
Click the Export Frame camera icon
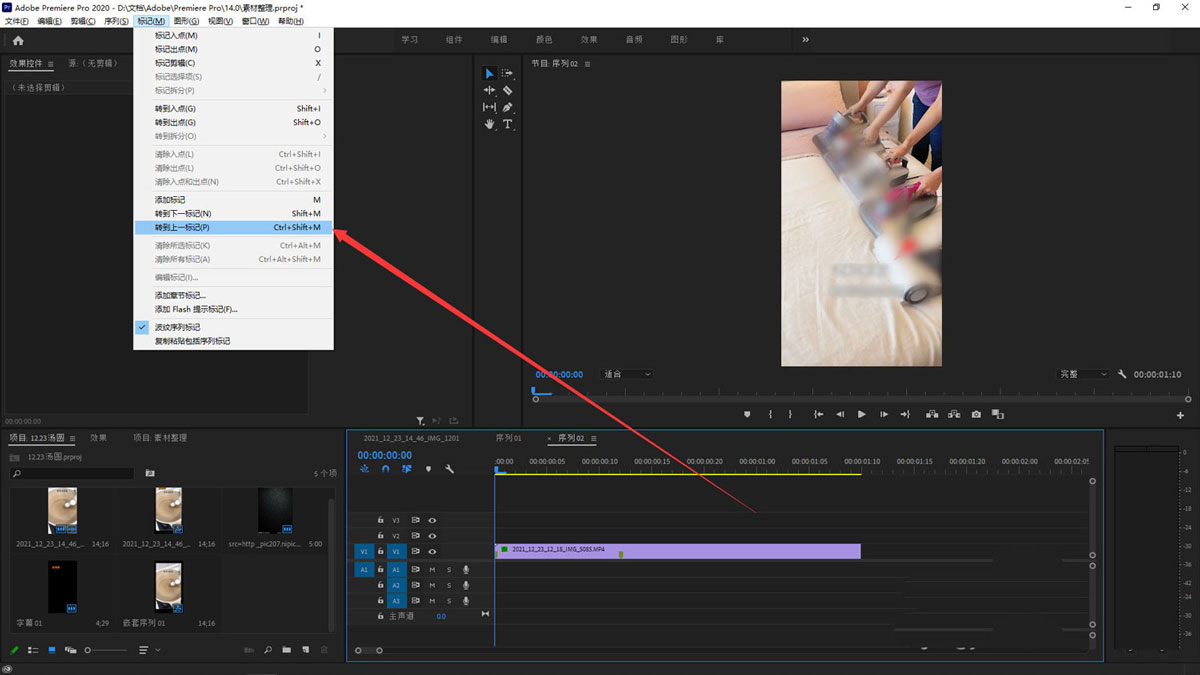[976, 414]
